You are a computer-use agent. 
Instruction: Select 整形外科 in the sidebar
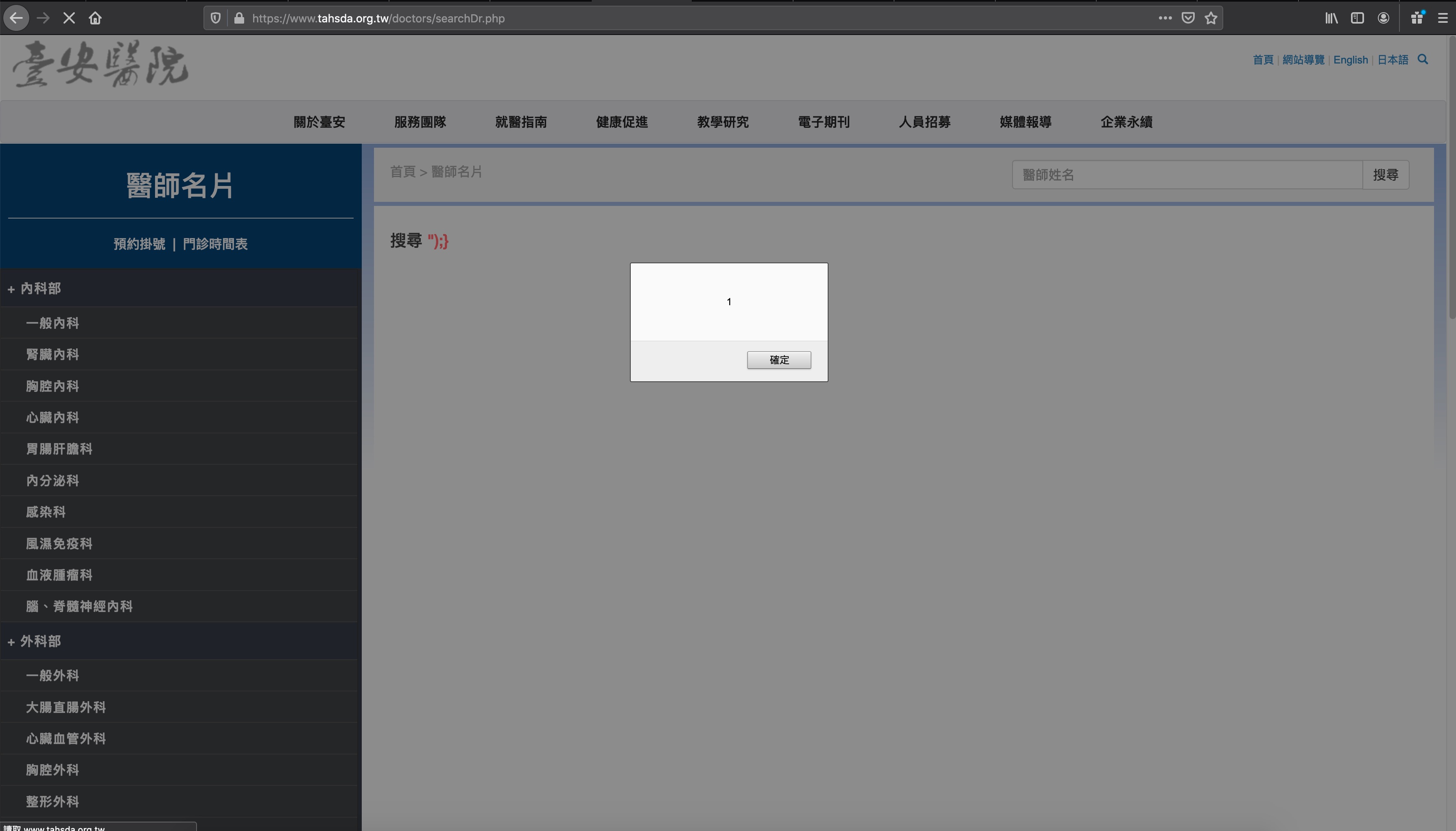52,802
